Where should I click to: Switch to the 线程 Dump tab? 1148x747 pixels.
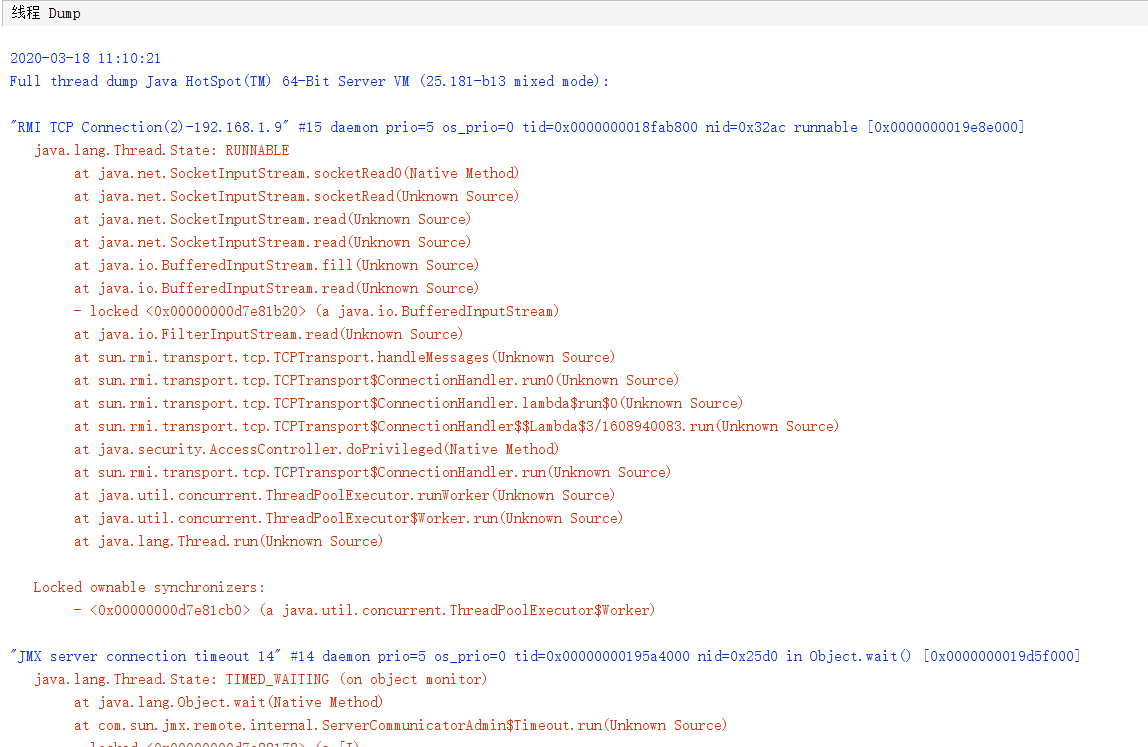click(x=45, y=13)
